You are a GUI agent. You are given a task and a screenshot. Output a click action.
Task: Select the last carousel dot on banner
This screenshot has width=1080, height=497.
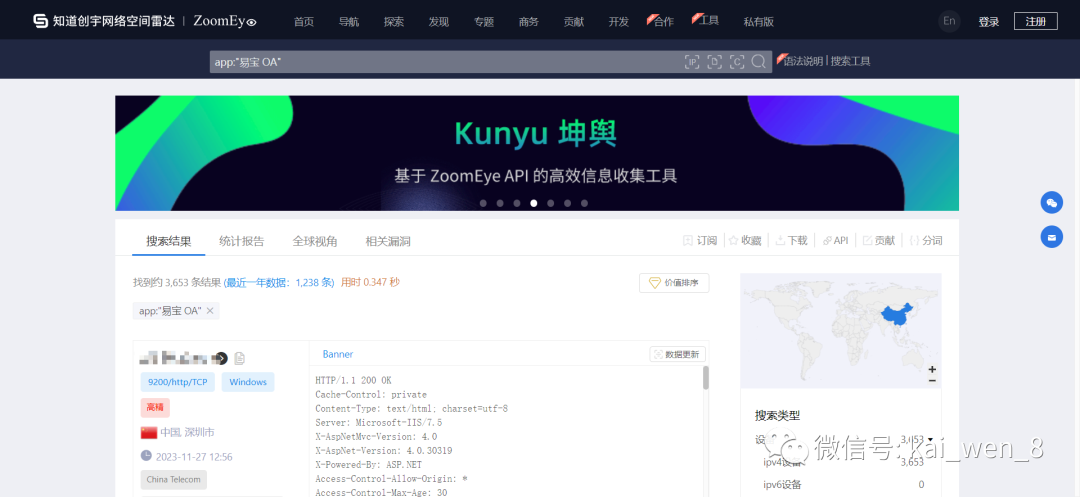pyautogui.click(x=584, y=203)
